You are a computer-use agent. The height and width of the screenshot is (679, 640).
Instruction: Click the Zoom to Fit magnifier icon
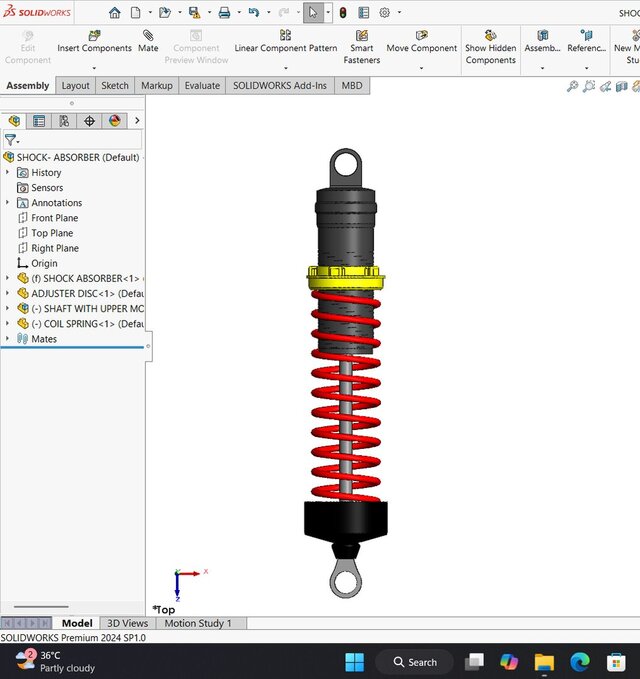point(572,87)
